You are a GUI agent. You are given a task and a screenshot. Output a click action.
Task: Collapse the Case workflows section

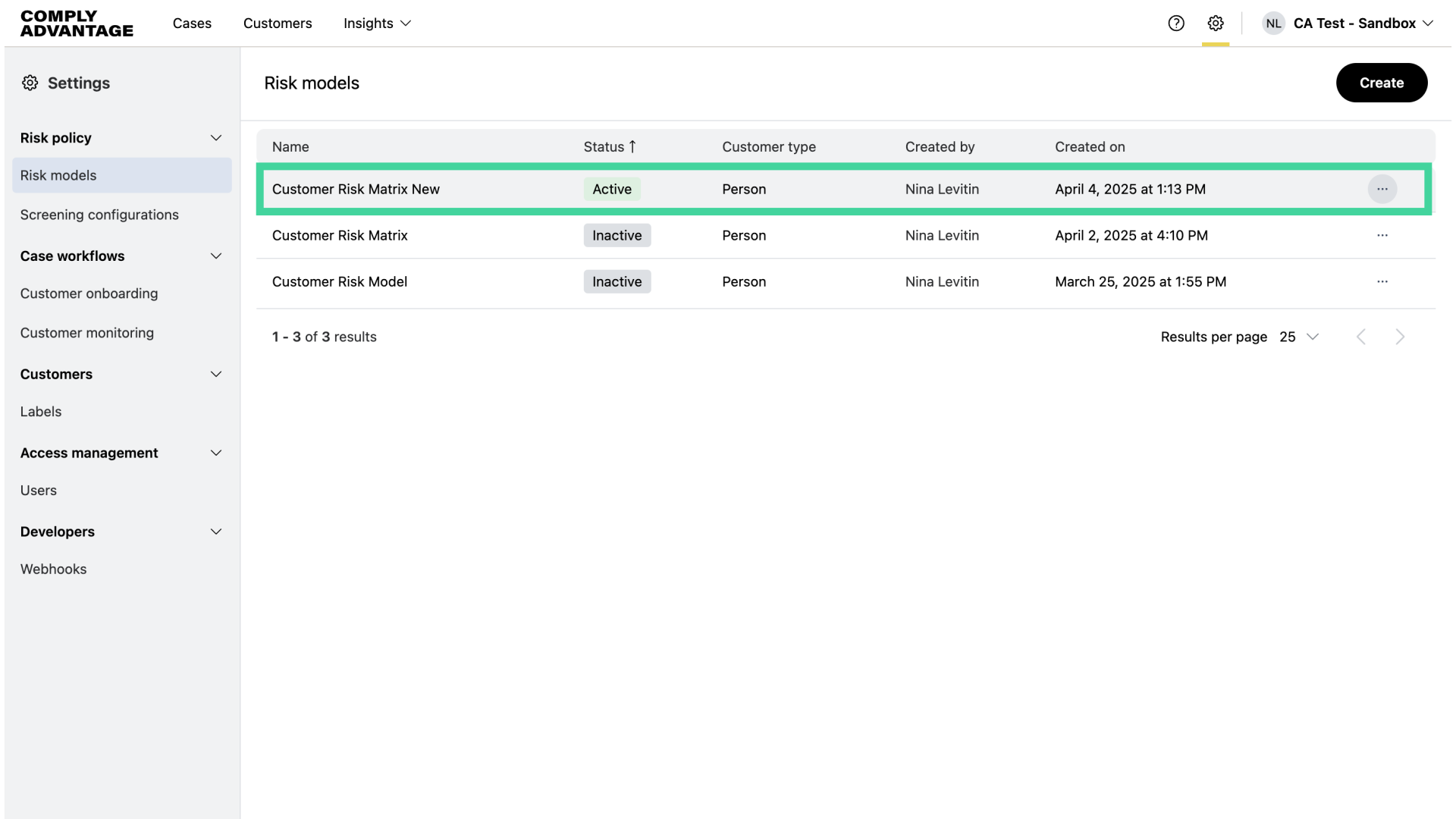click(x=216, y=256)
